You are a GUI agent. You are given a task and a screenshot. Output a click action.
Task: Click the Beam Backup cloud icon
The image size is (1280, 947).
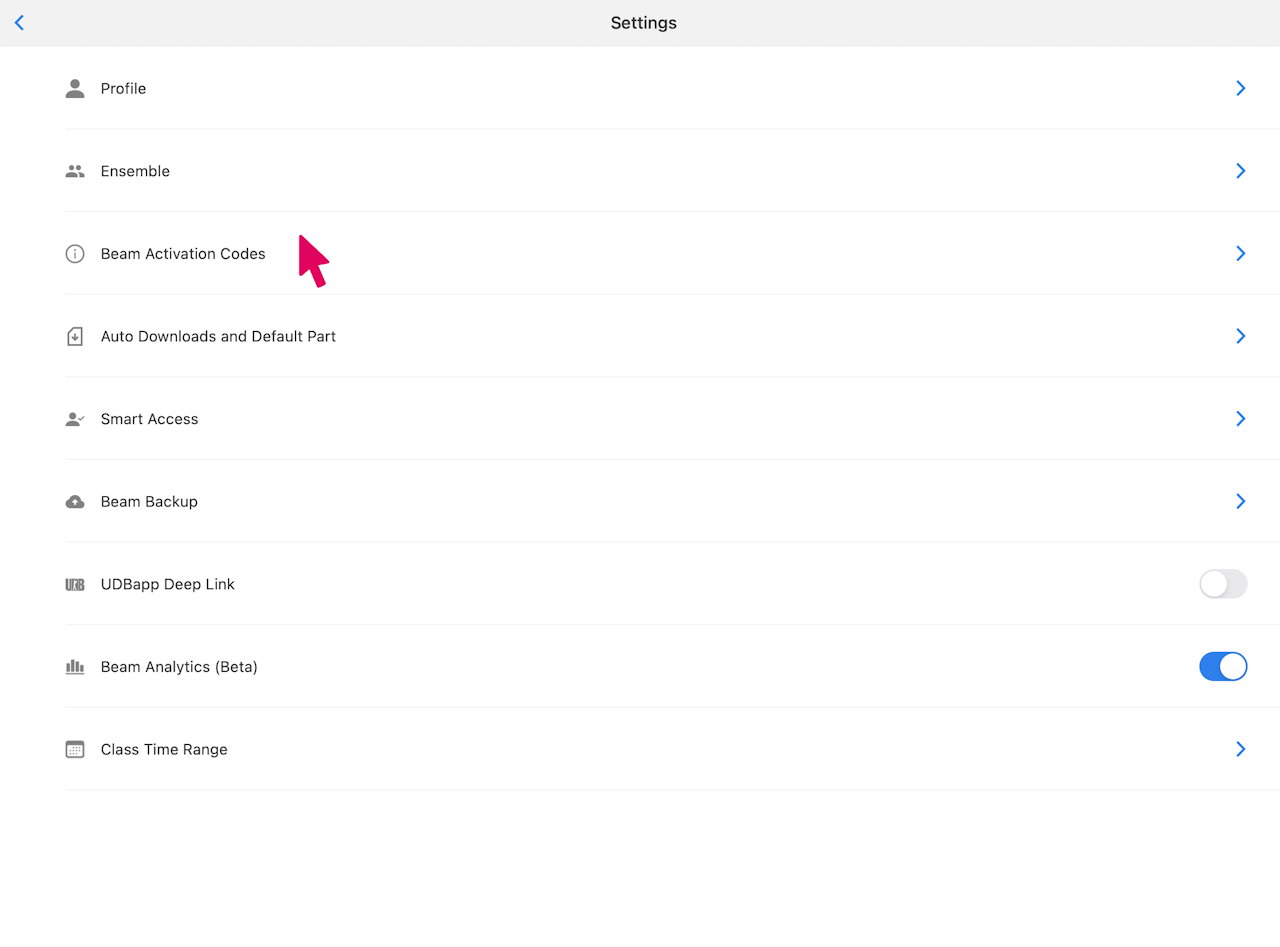point(75,502)
